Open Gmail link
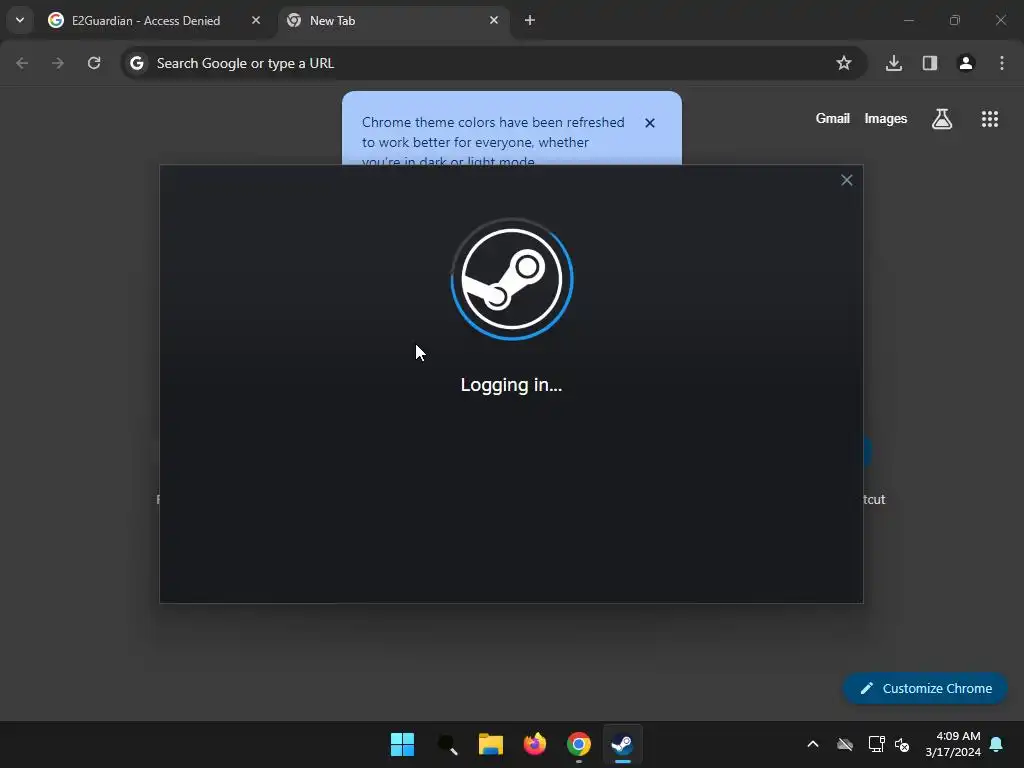This screenshot has height=768, width=1024. 833,119
